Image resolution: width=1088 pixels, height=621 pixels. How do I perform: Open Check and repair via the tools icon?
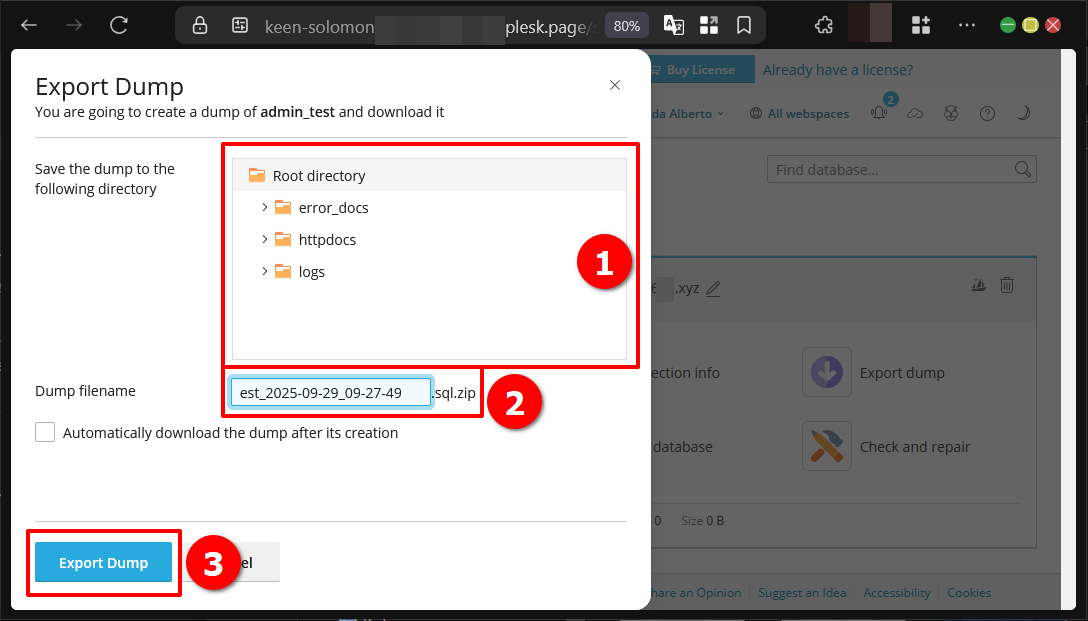(826, 446)
